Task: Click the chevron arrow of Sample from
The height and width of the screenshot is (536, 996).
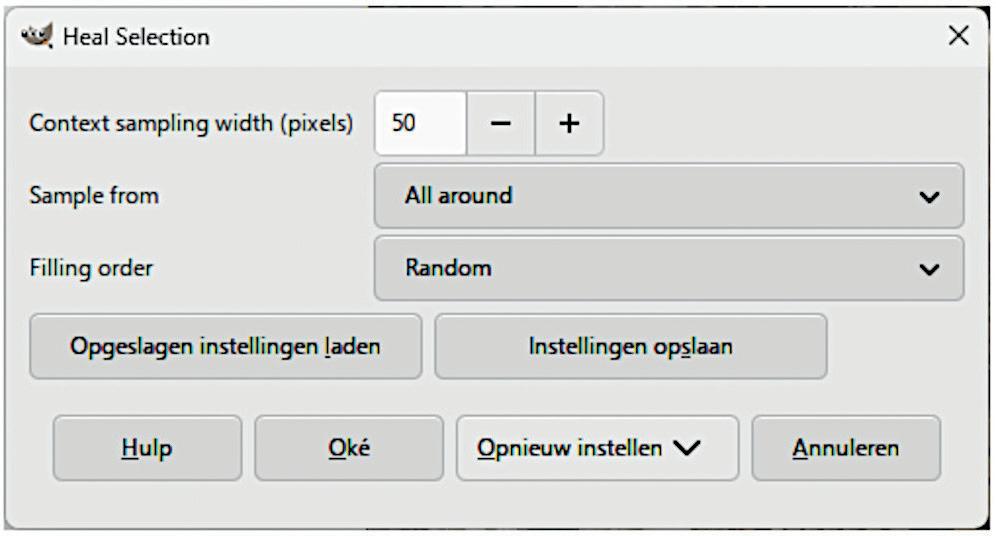Action: [x=929, y=197]
